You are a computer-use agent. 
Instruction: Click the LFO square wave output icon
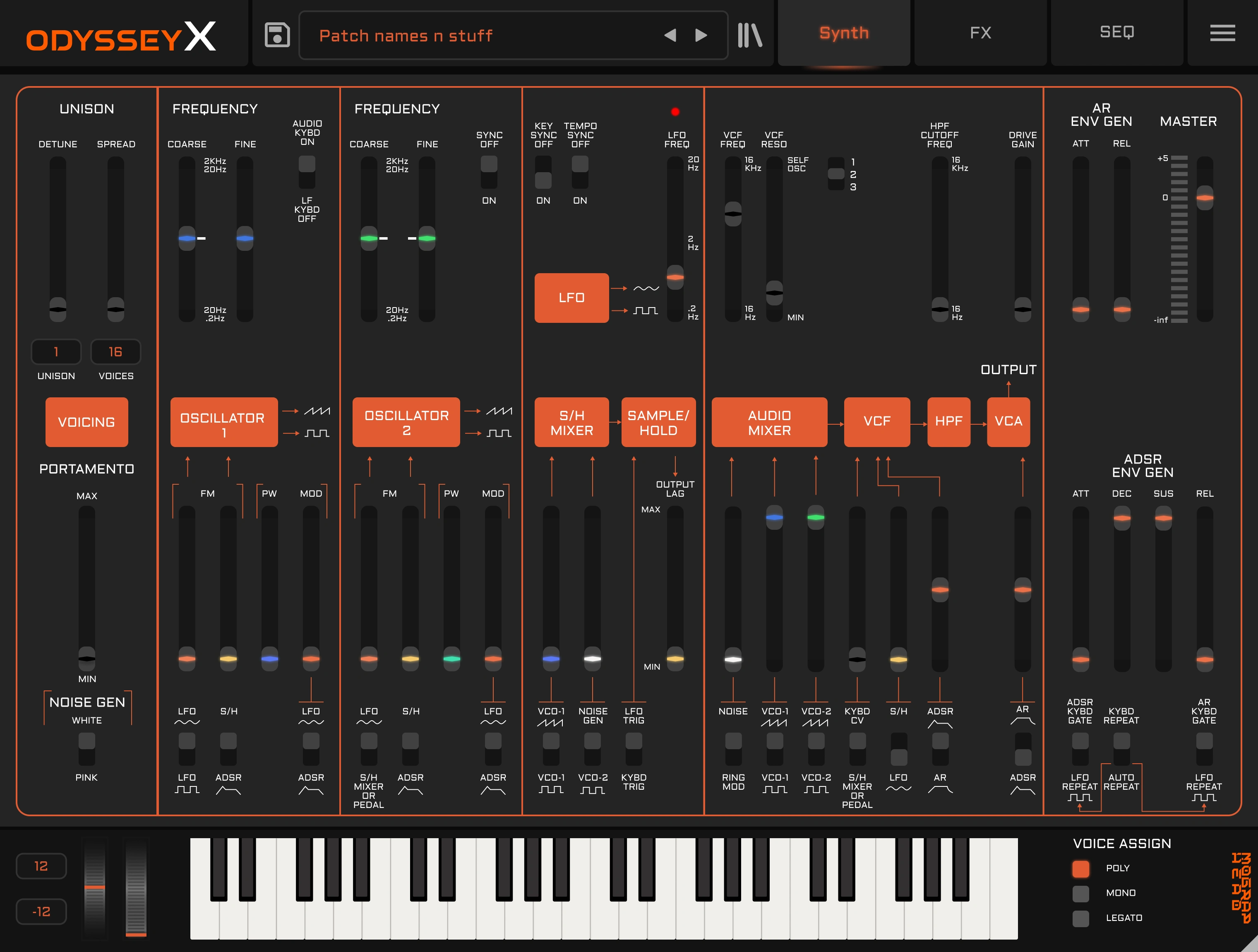(x=646, y=310)
